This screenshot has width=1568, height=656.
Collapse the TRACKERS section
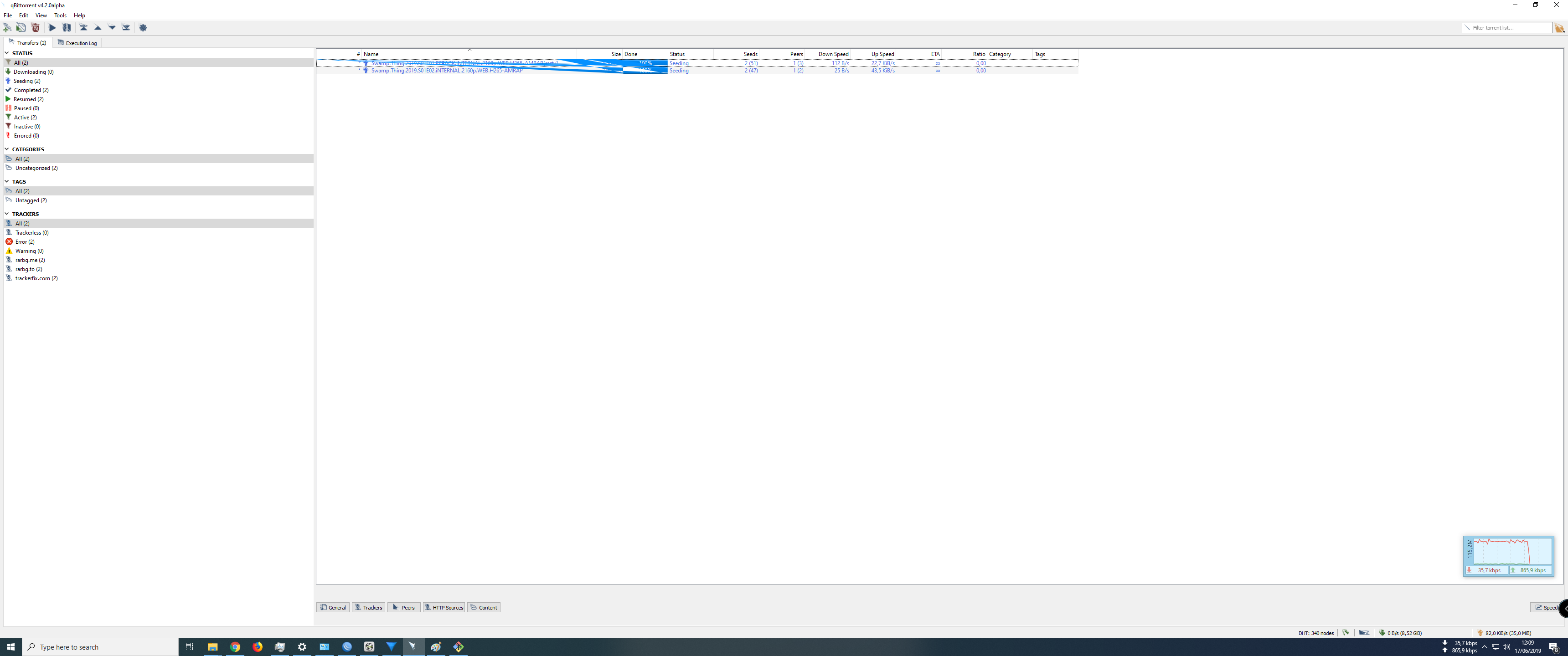pos(7,214)
